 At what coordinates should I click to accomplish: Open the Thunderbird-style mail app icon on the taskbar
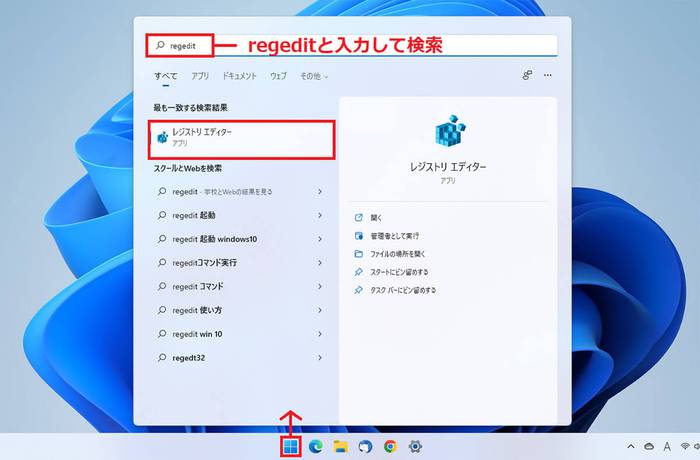365,446
